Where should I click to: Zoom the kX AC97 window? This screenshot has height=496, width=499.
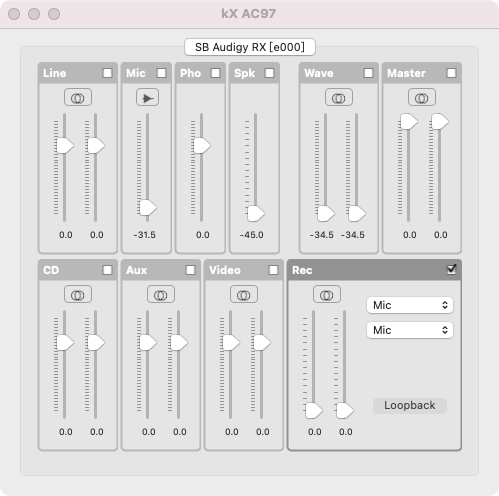(54, 14)
